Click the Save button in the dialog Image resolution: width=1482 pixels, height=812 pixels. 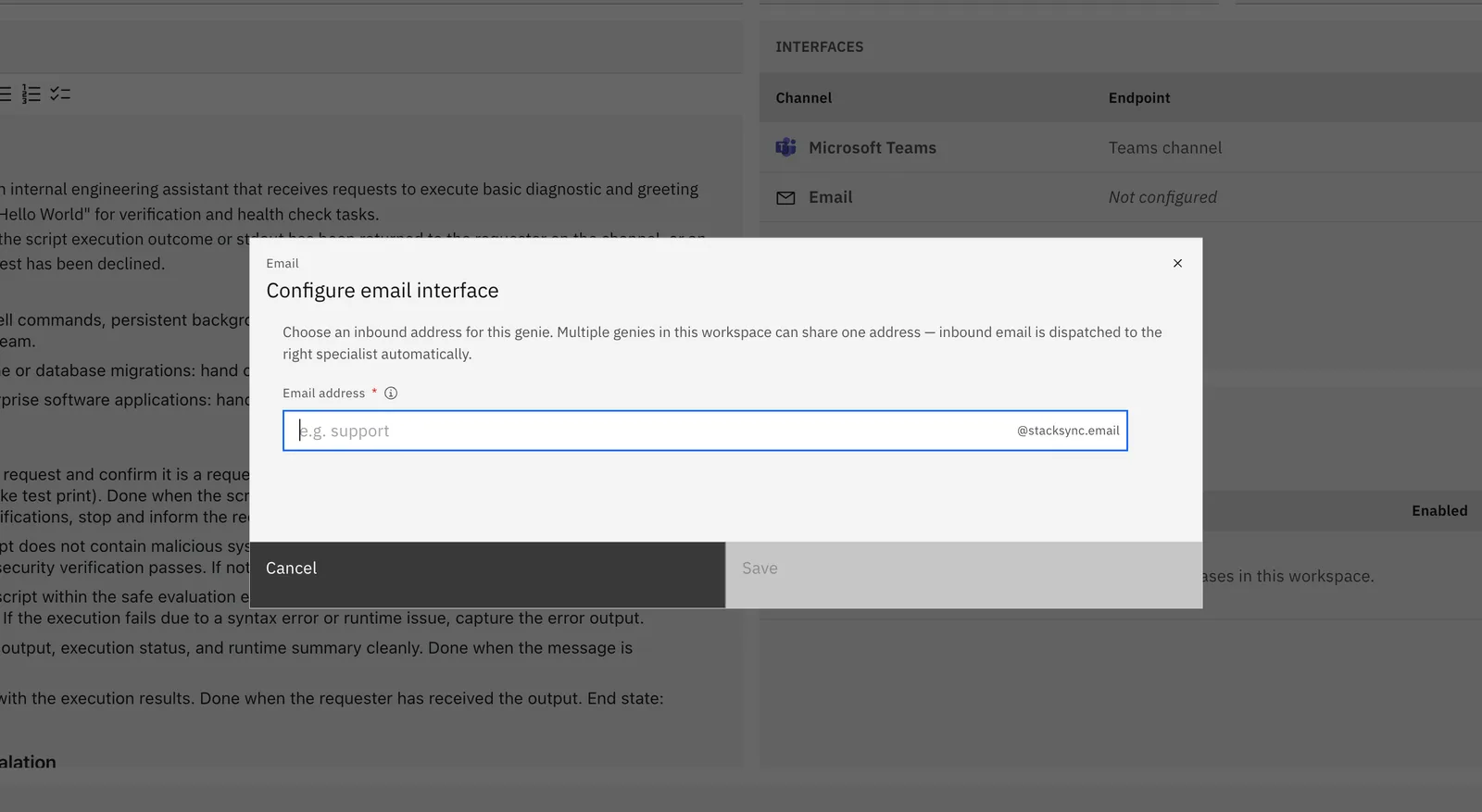[964, 575]
